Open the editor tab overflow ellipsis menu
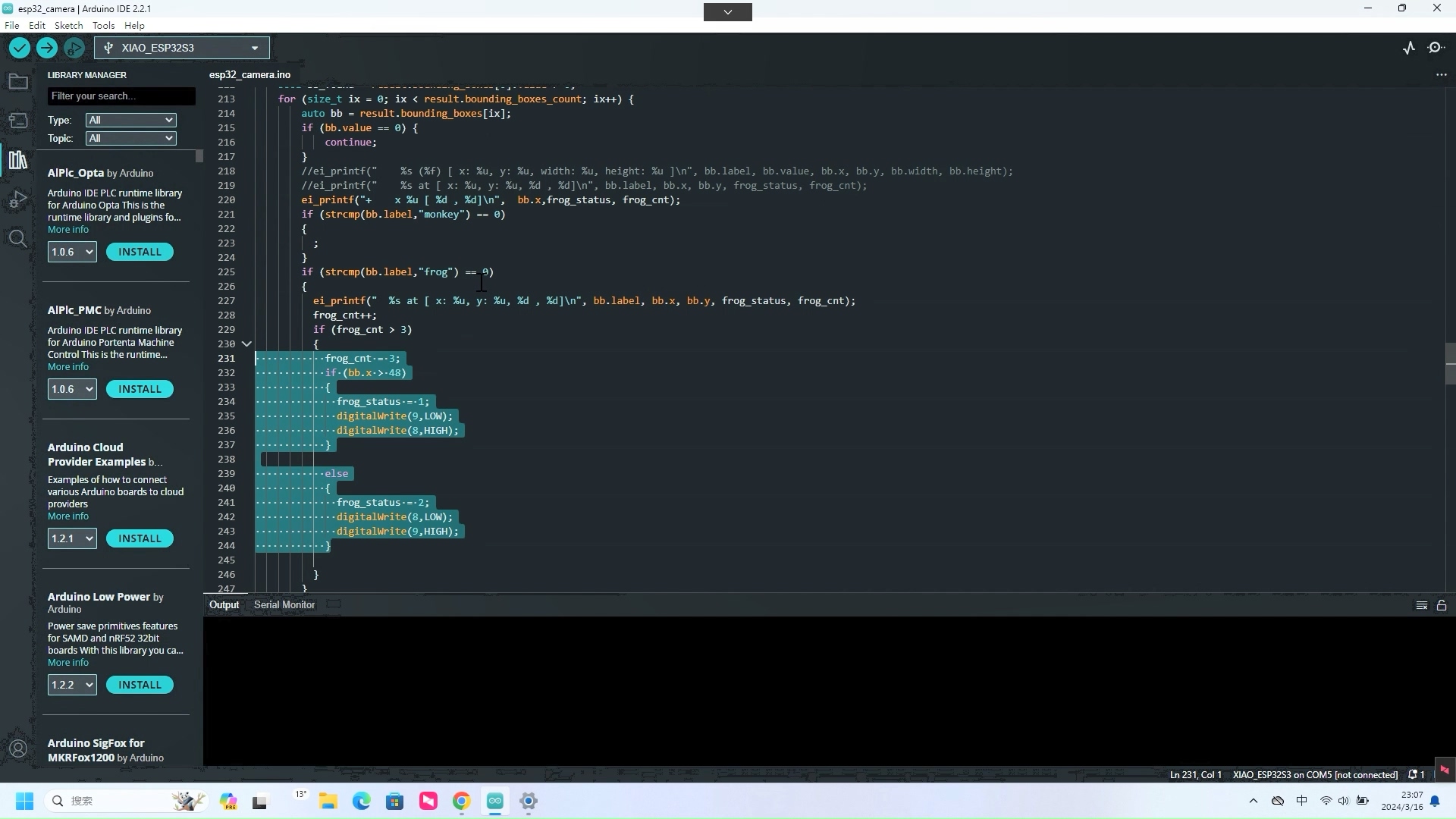1456x819 pixels. coord(1441,75)
